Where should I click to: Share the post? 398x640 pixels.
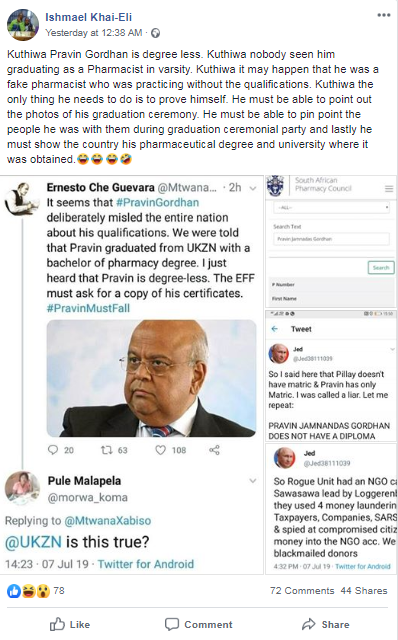click(x=326, y=624)
